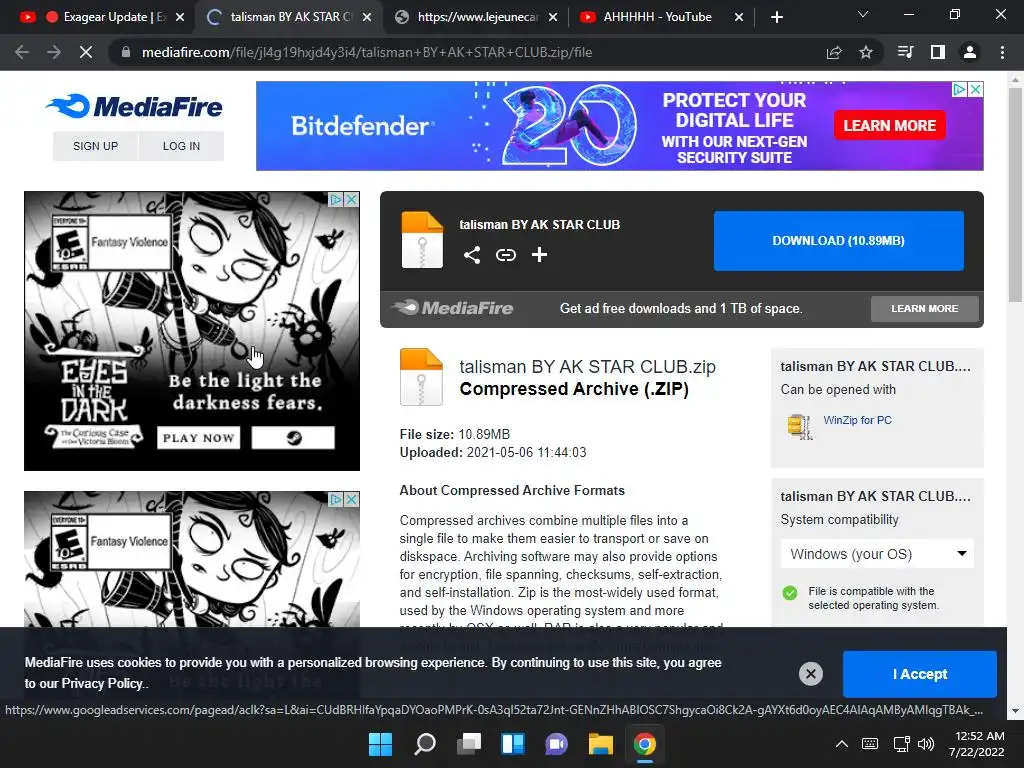Click the SIGN UP button
The width and height of the screenshot is (1024, 768).
pos(95,146)
